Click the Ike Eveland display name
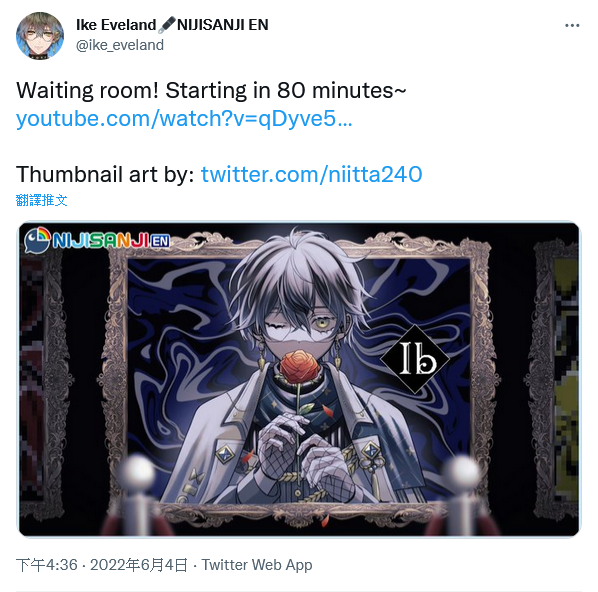Image resolution: width=598 pixels, height=592 pixels. (x=116, y=25)
